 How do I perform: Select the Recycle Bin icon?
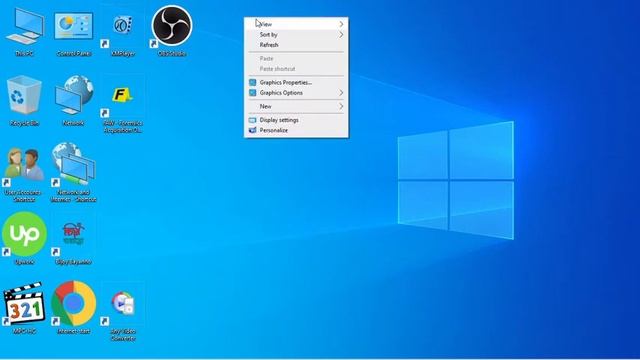tap(24, 95)
